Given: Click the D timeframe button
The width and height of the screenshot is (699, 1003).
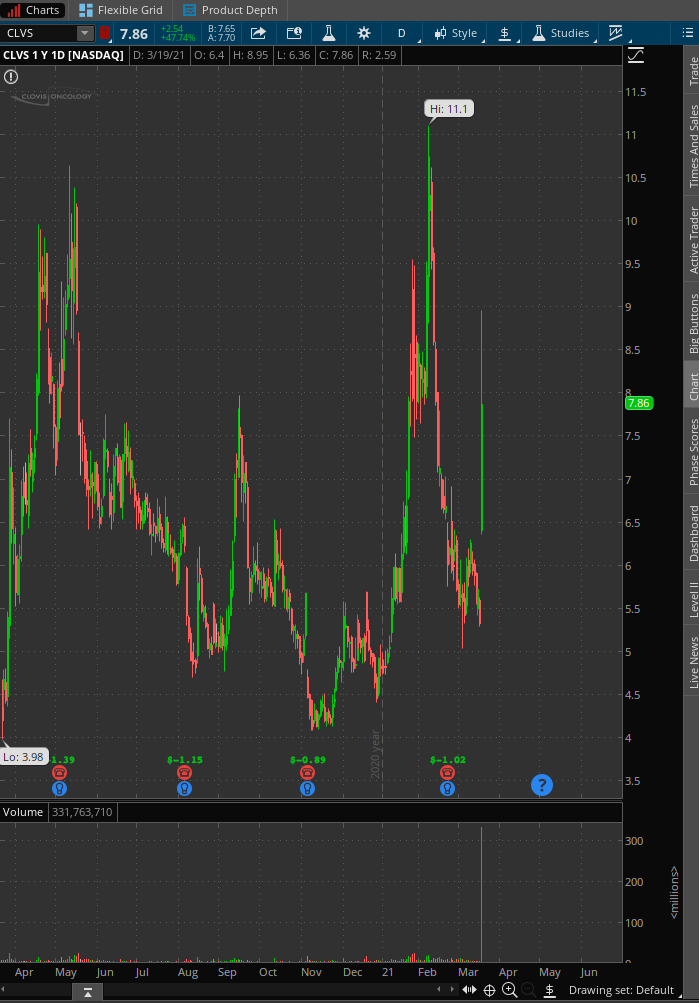Looking at the screenshot, I should (401, 33).
